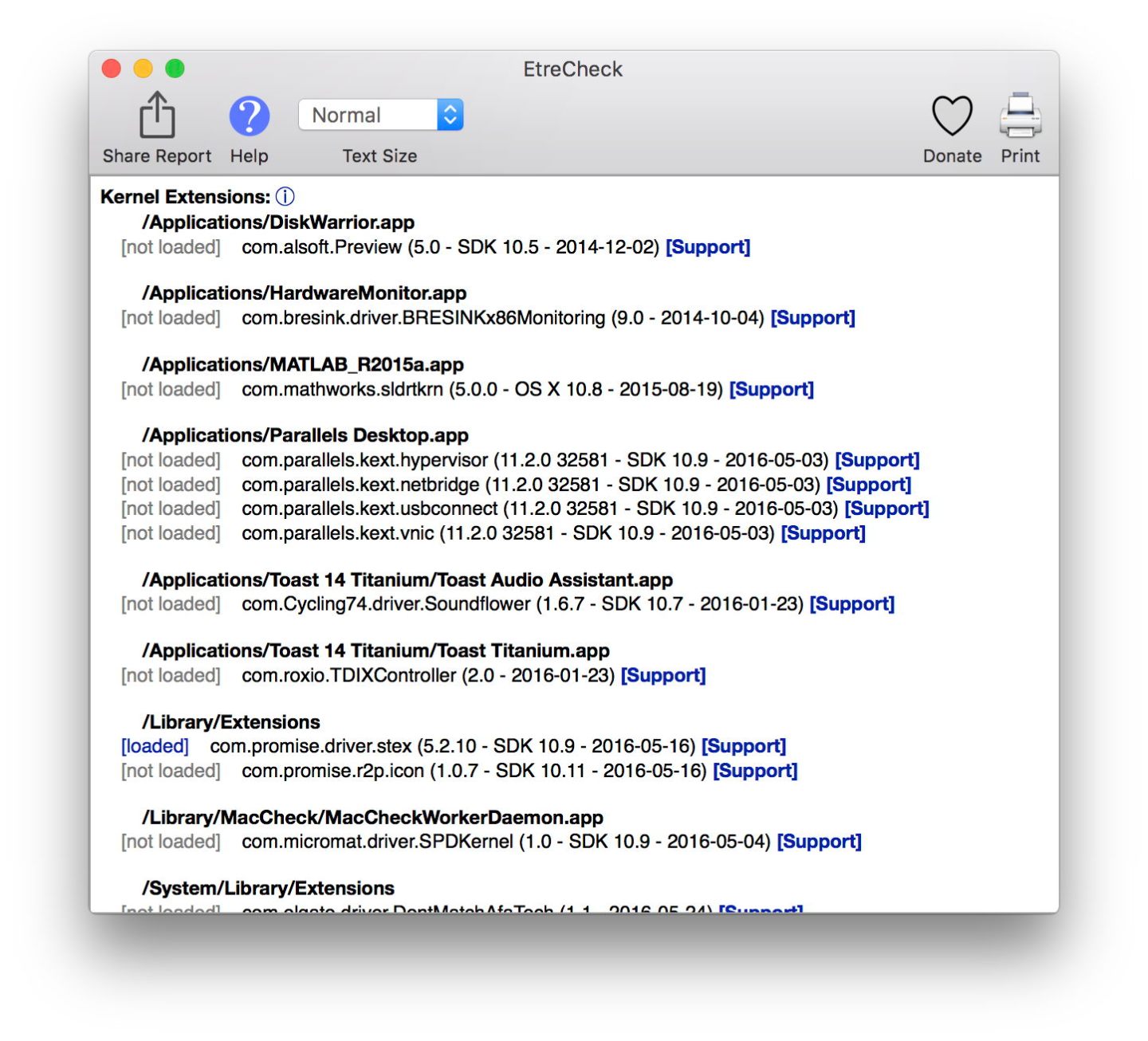Select the /Applications/DiskWarrior.app path
The image size is (1148, 1041).
278,222
